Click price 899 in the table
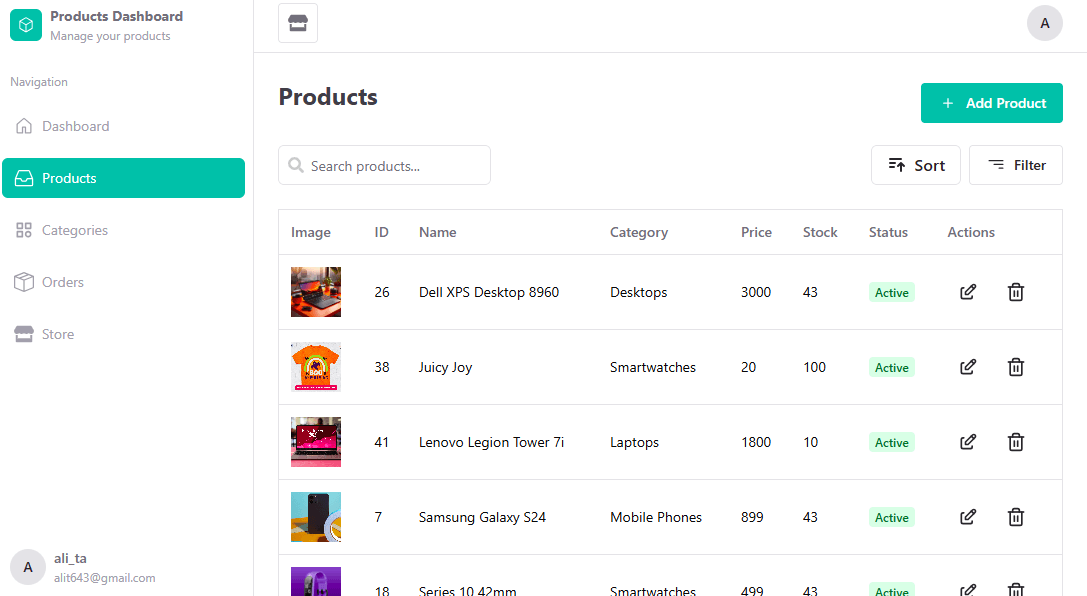The width and height of the screenshot is (1087, 596). (752, 517)
